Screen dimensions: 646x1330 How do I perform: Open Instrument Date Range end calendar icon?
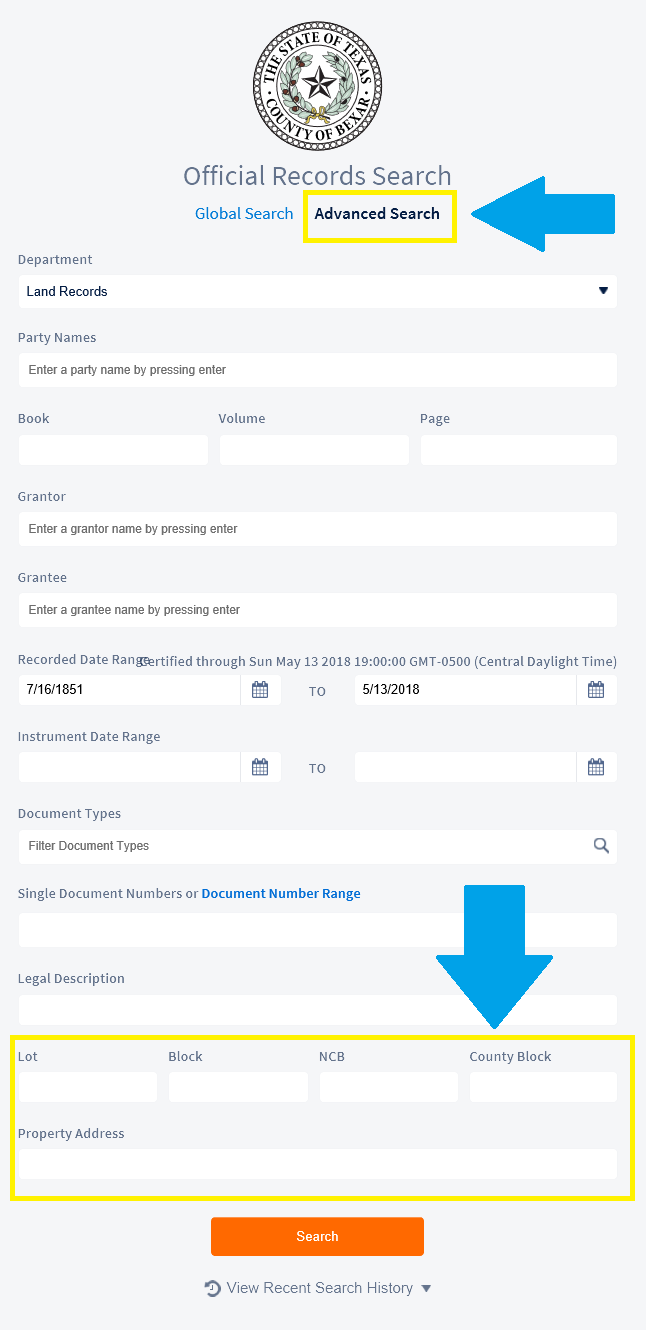[596, 767]
